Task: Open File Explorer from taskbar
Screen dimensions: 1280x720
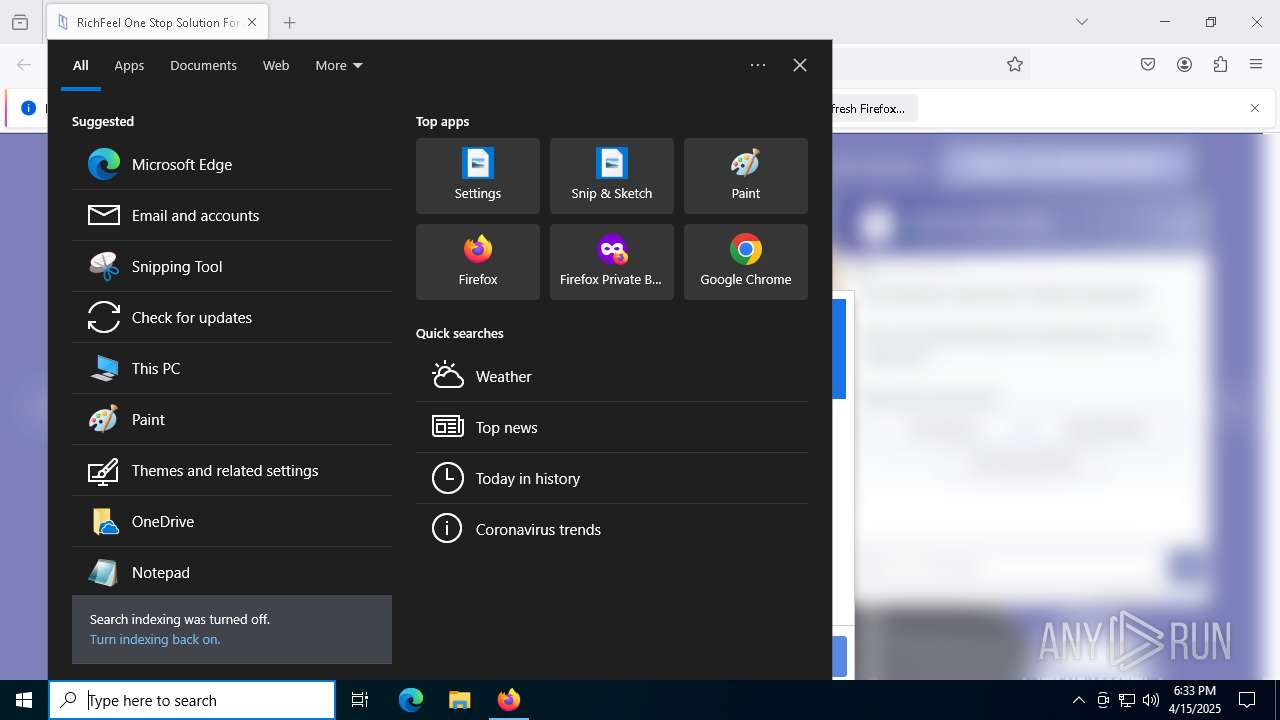Action: click(460, 700)
